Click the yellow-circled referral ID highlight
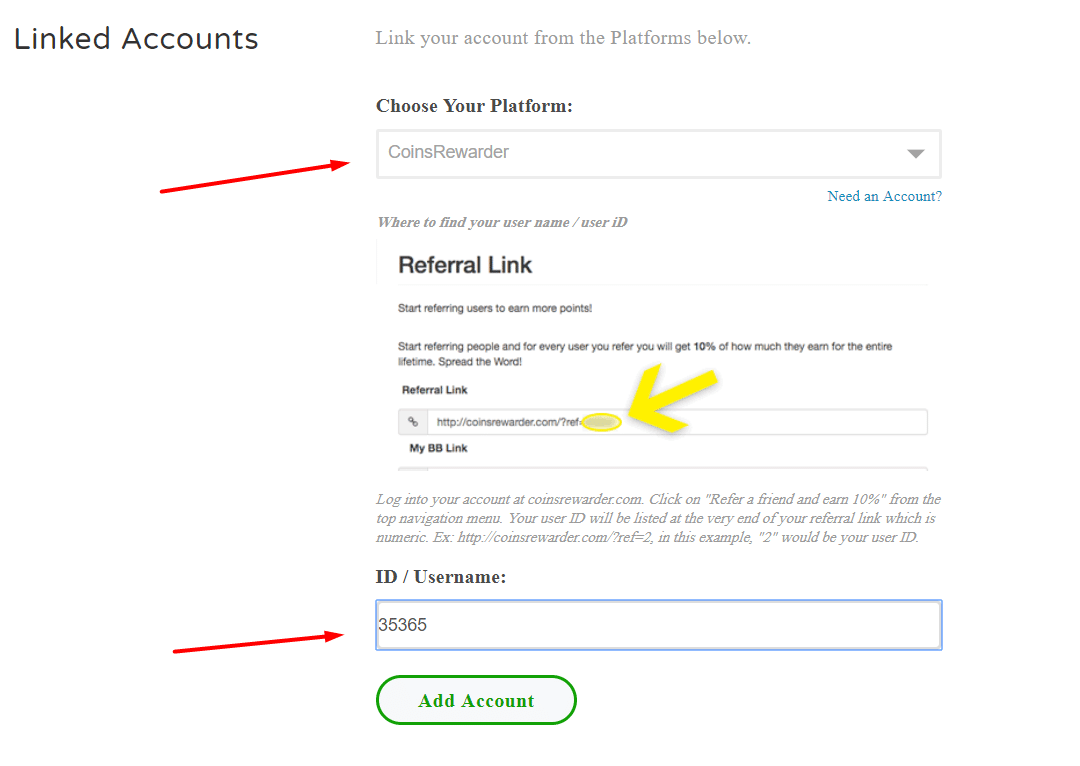Image resolution: width=1080 pixels, height=766 pixels. click(603, 422)
